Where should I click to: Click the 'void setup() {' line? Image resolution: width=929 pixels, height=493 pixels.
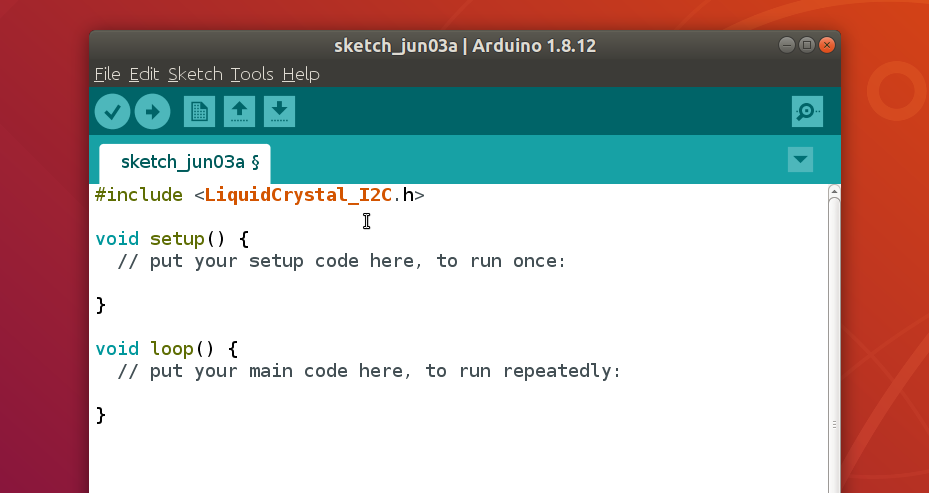[172, 239]
